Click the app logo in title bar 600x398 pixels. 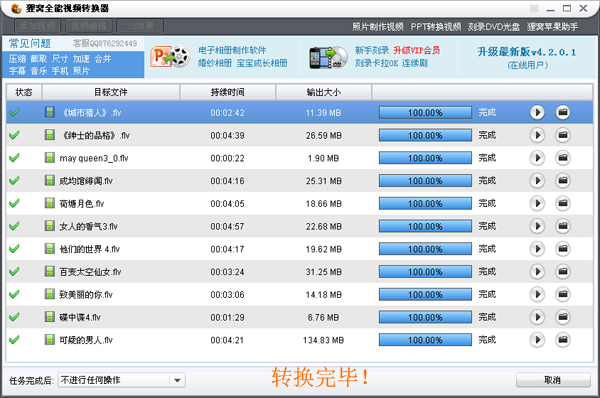pos(16,8)
